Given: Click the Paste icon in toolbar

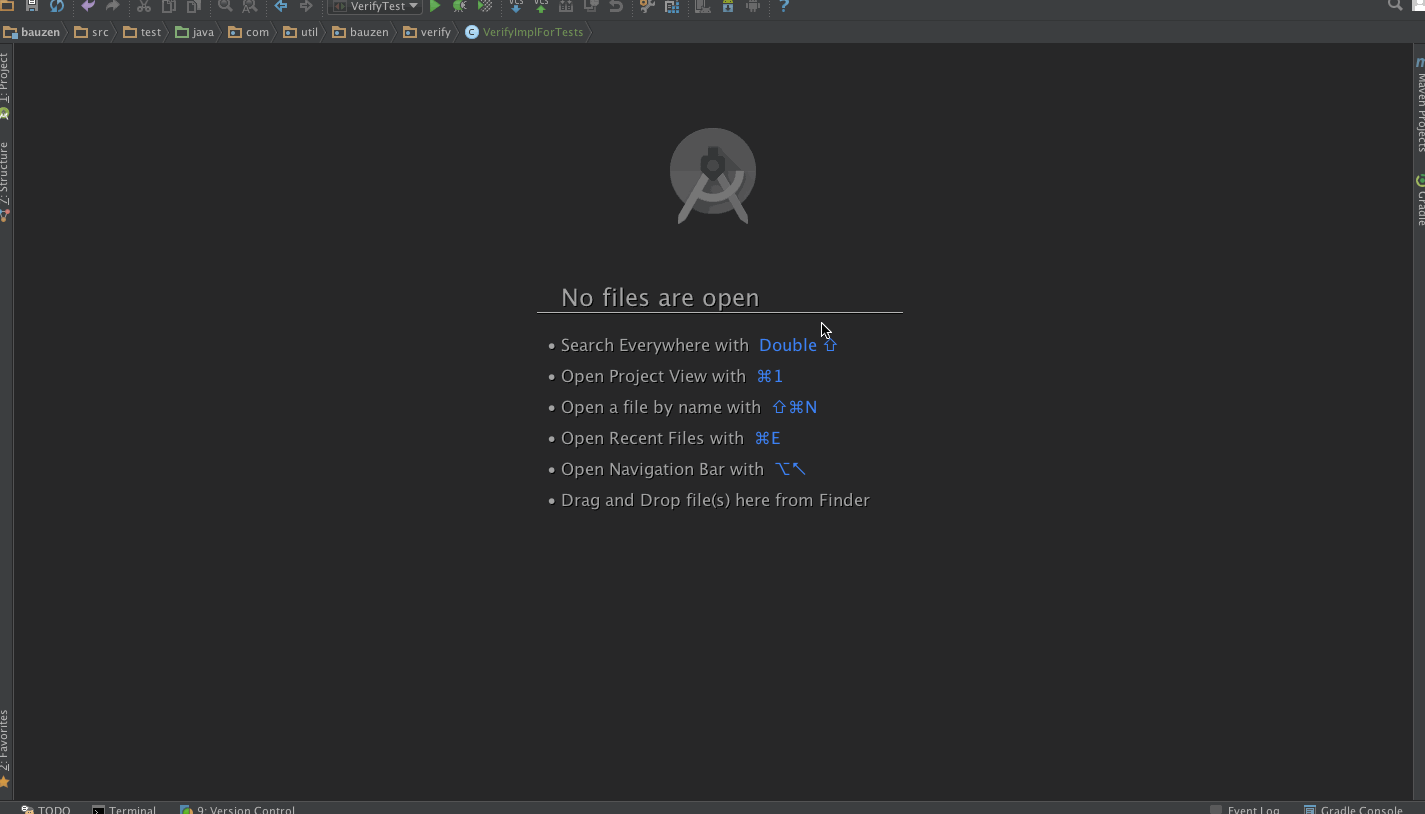Looking at the screenshot, I should tap(194, 6).
